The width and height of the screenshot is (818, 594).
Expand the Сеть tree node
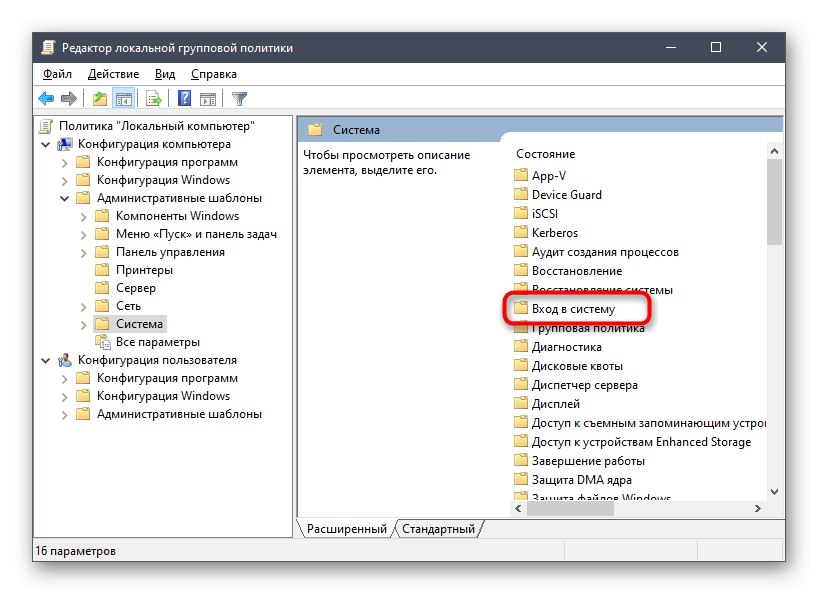pyautogui.click(x=84, y=305)
